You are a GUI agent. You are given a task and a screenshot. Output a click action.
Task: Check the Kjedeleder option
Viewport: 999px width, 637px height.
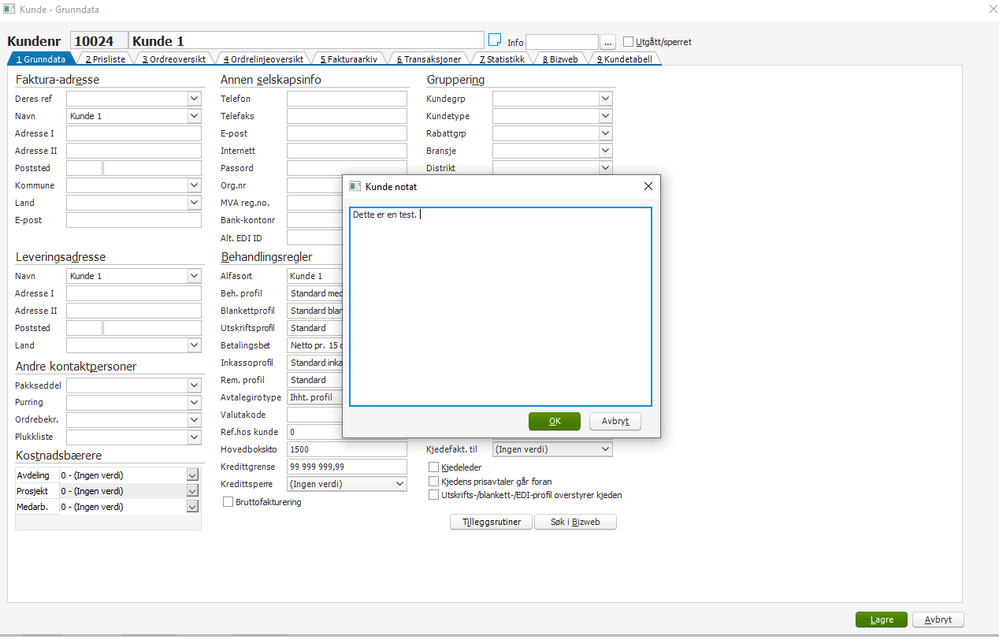434,467
